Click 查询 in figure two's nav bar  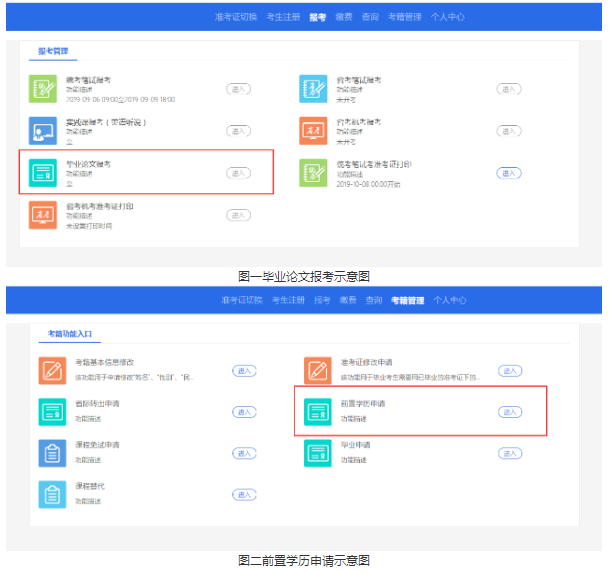[374, 300]
